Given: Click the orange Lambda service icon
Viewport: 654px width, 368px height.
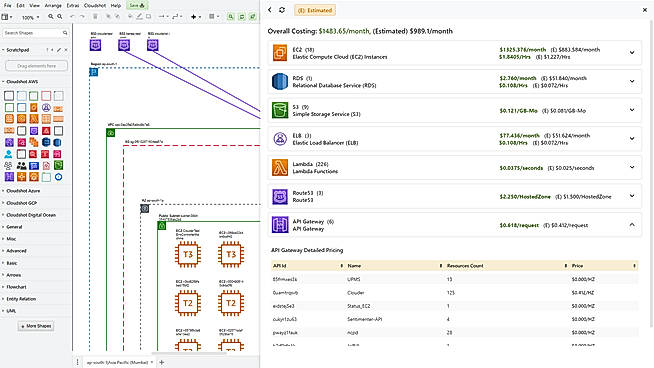Looking at the screenshot, I should pyautogui.click(x=280, y=167).
